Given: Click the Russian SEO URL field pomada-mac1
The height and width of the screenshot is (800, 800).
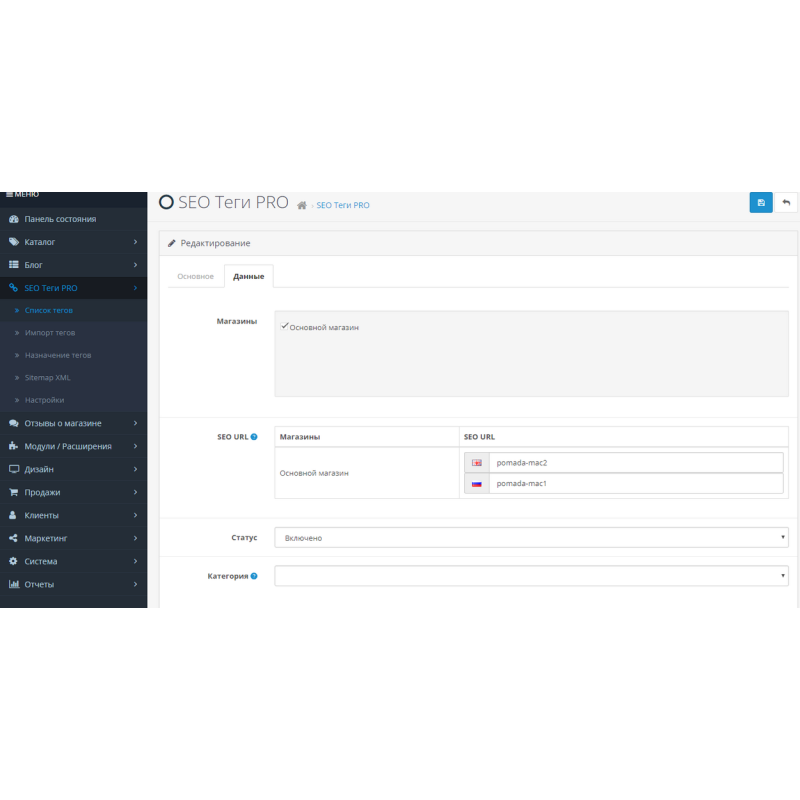Looking at the screenshot, I should point(635,483).
